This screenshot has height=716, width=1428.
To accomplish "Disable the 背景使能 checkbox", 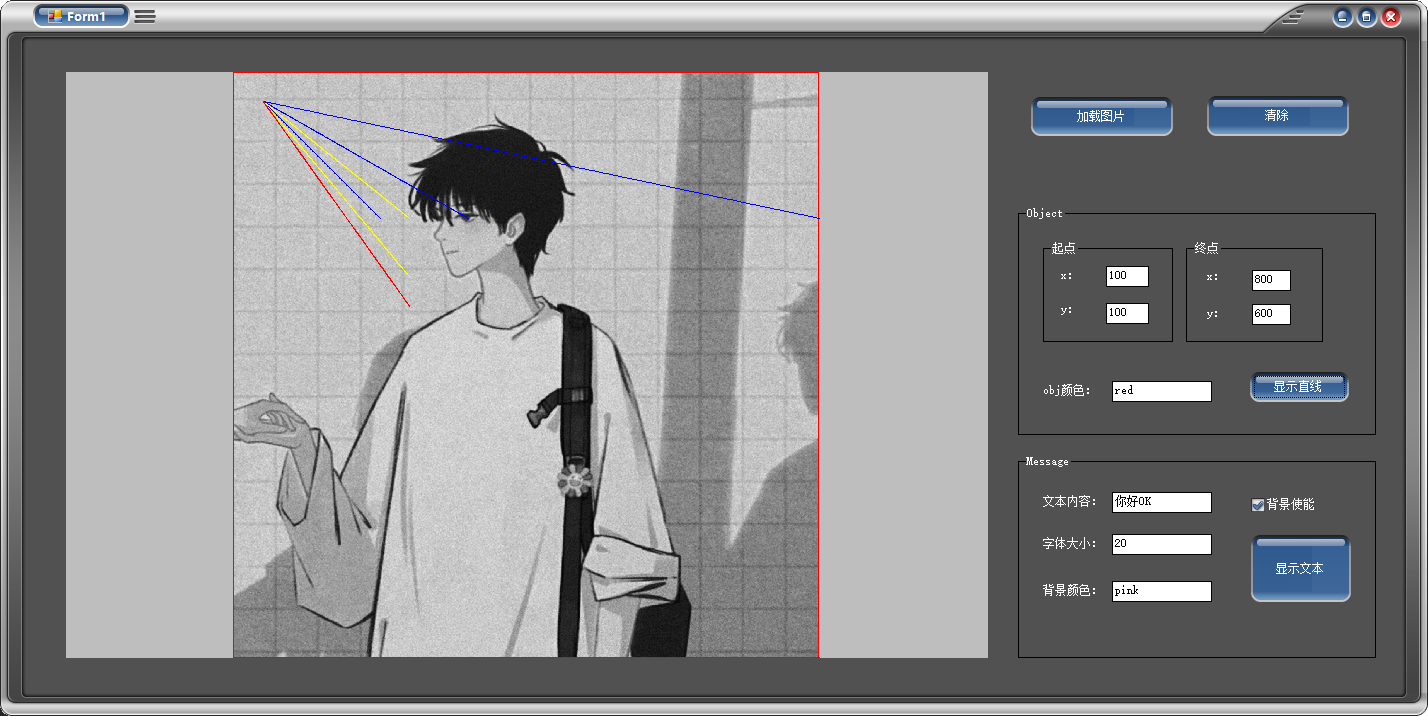I will point(1258,504).
